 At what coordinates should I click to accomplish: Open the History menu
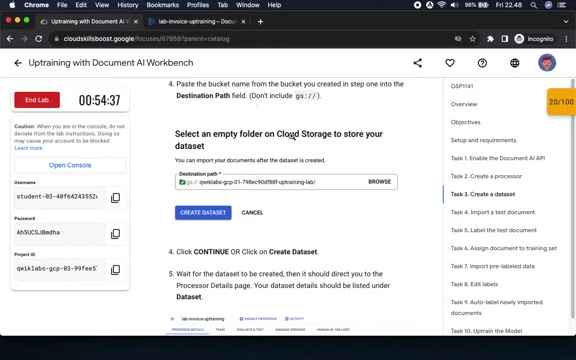click(x=127, y=5)
